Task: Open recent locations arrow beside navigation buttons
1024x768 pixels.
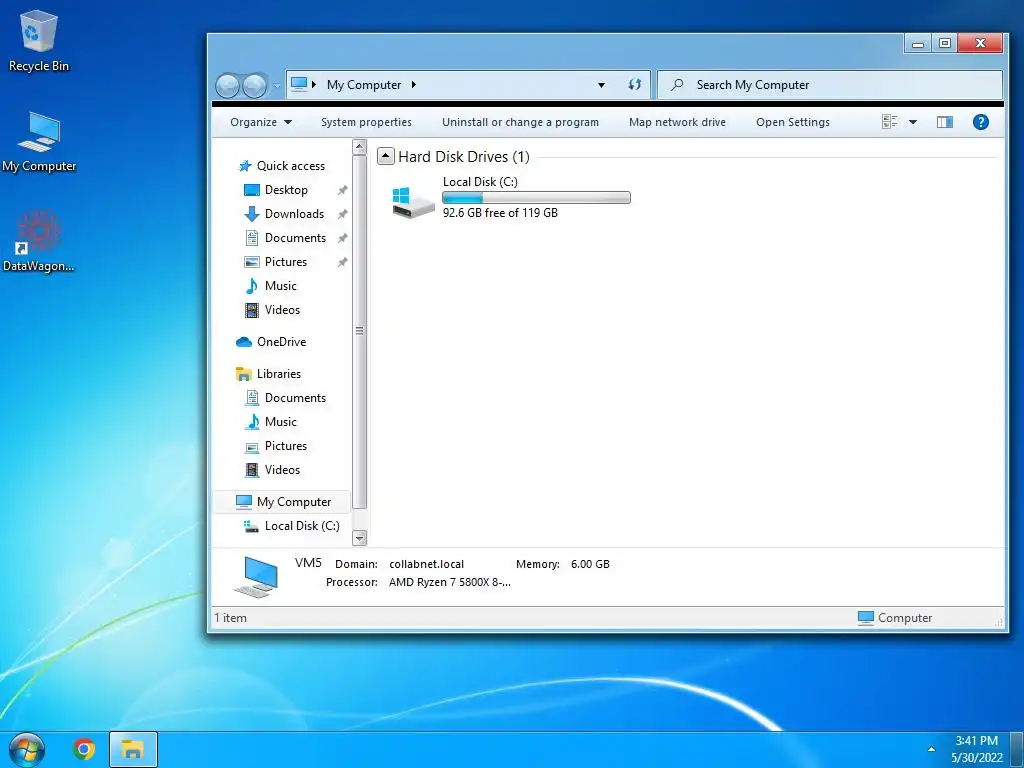Action: [277, 86]
